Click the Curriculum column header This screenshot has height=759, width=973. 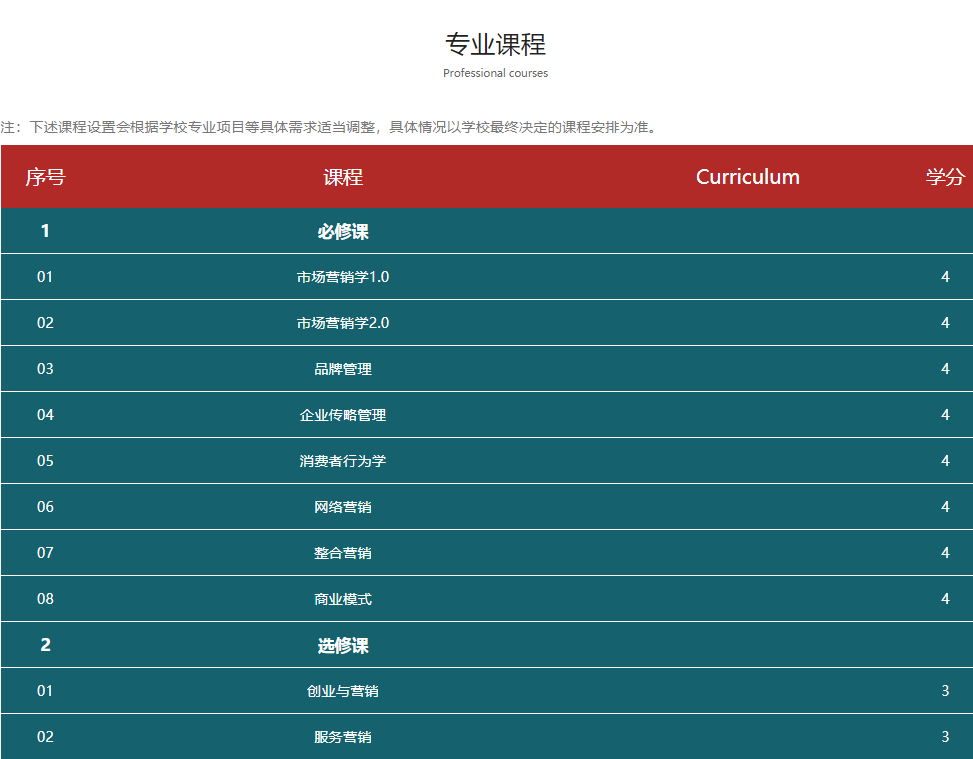pyautogui.click(x=748, y=177)
